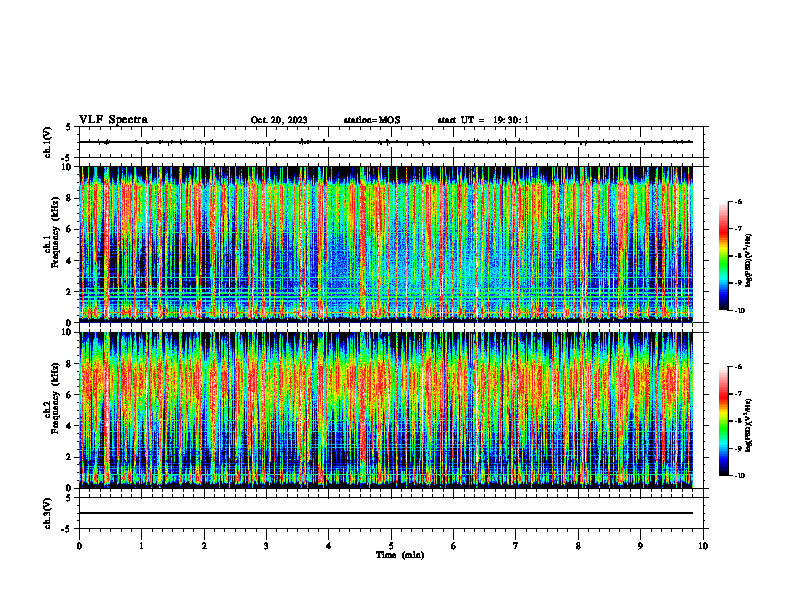Click the "ch.1(V)" axis label
This screenshot has width=792, height=612.
click(47, 142)
